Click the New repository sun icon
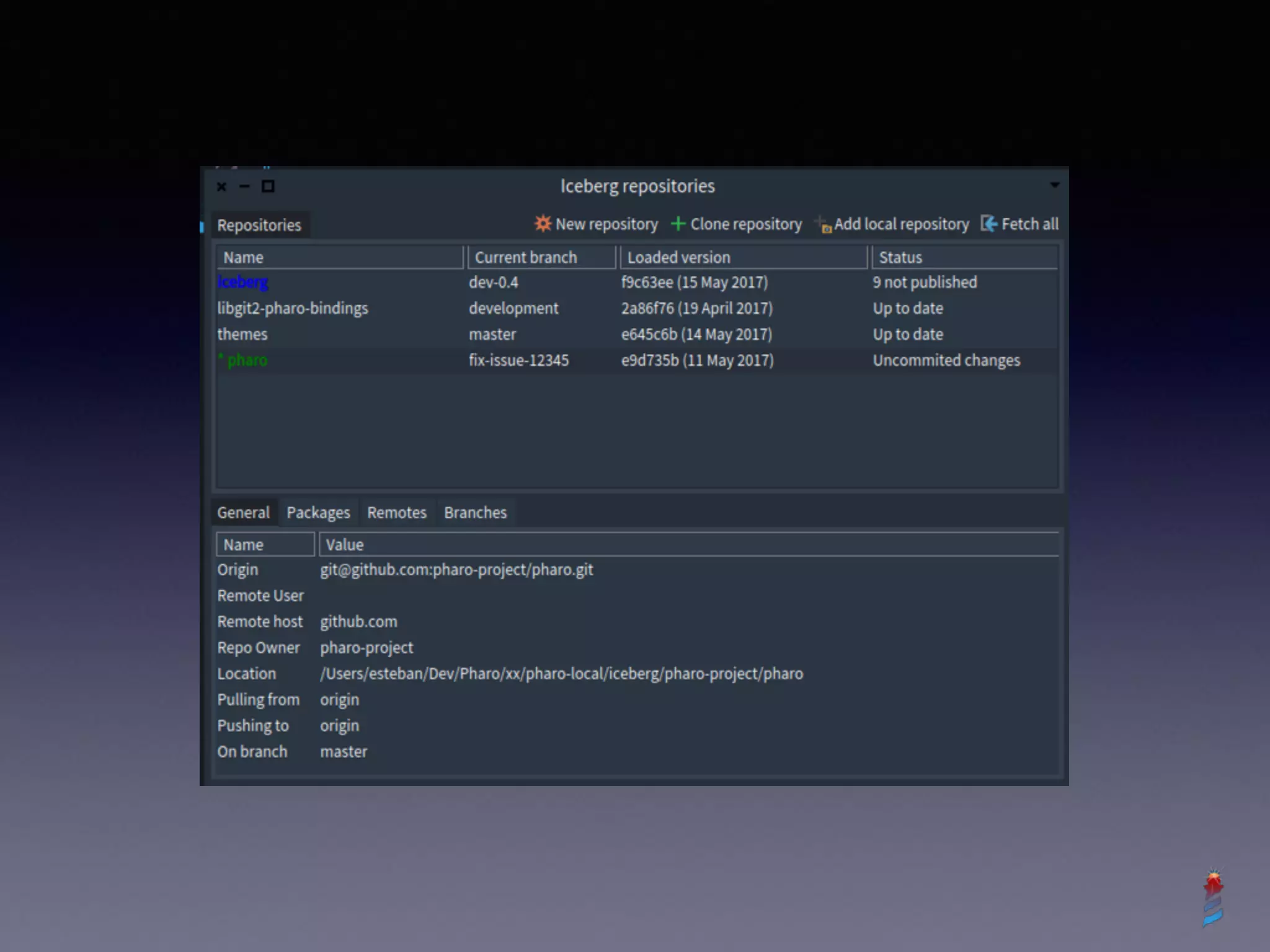The height and width of the screenshot is (952, 1270). click(543, 224)
